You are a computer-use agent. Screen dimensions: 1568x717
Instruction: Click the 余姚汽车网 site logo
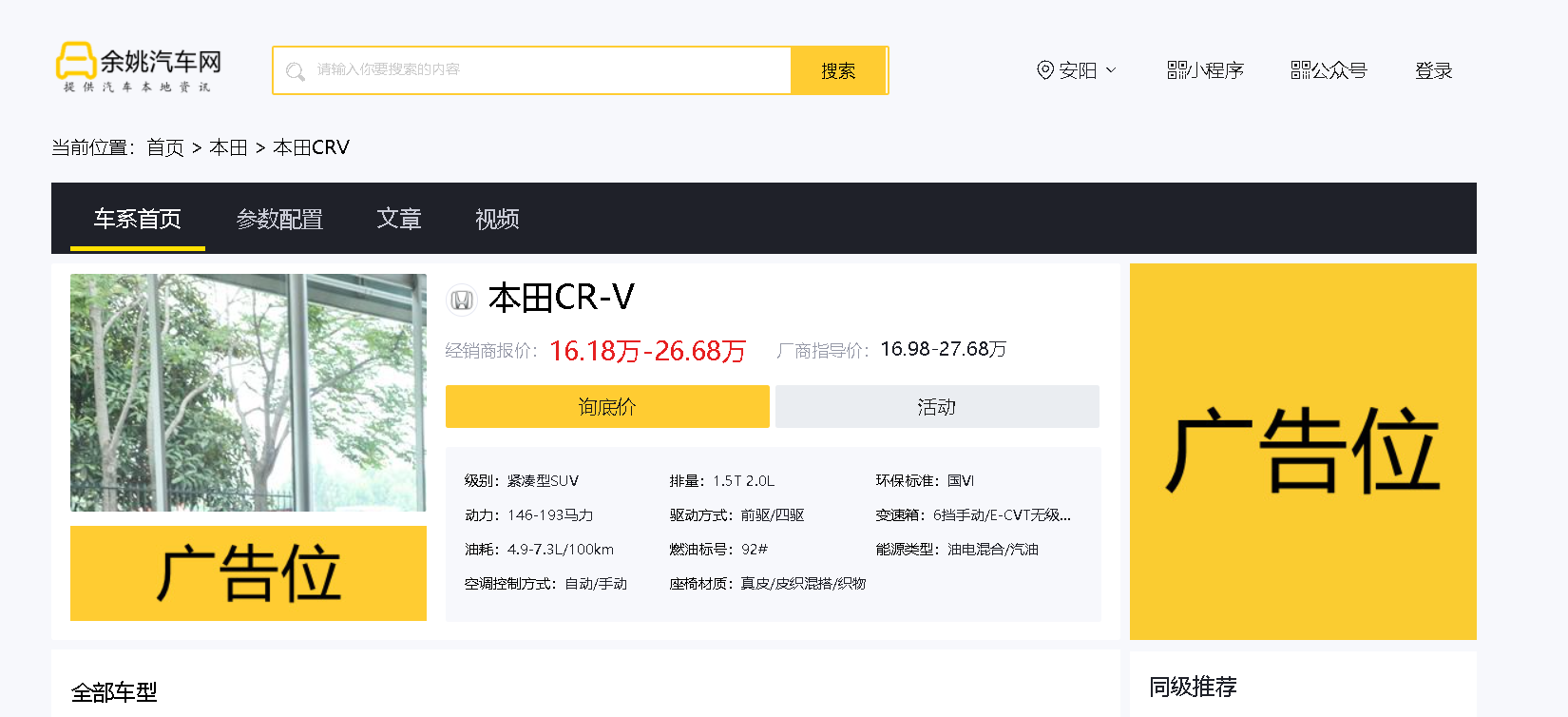pos(139,68)
